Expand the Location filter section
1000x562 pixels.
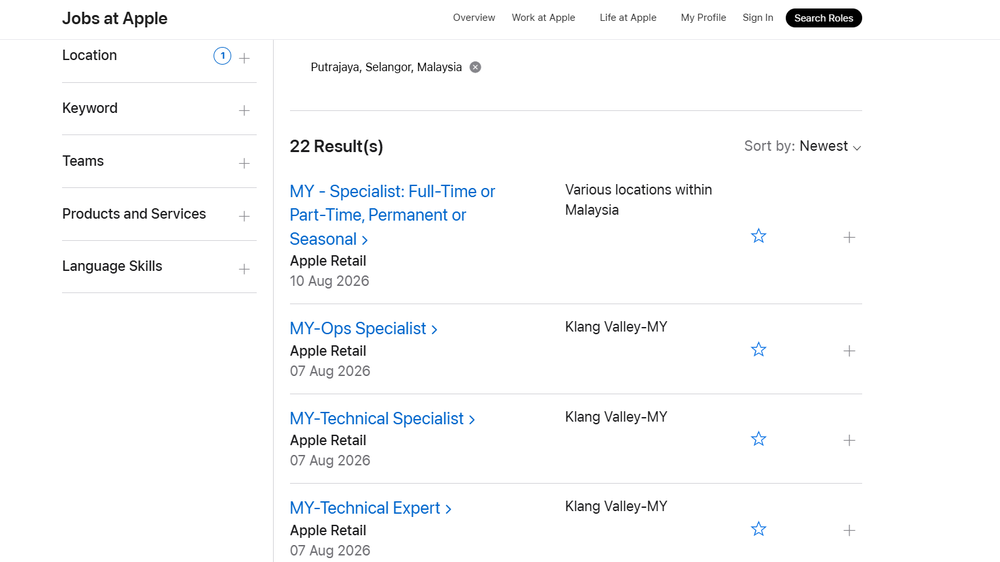point(244,58)
